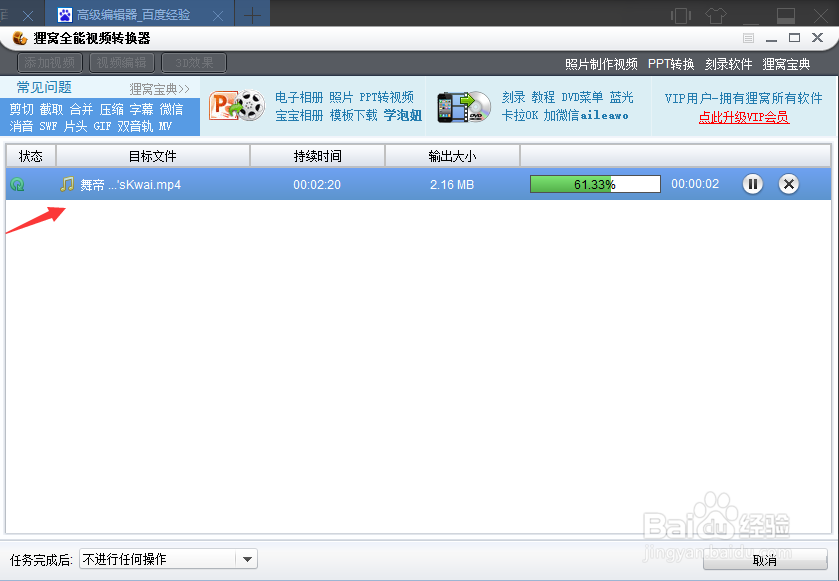
Task: Click the 视频编辑 toolbar button
Action: pos(122,63)
